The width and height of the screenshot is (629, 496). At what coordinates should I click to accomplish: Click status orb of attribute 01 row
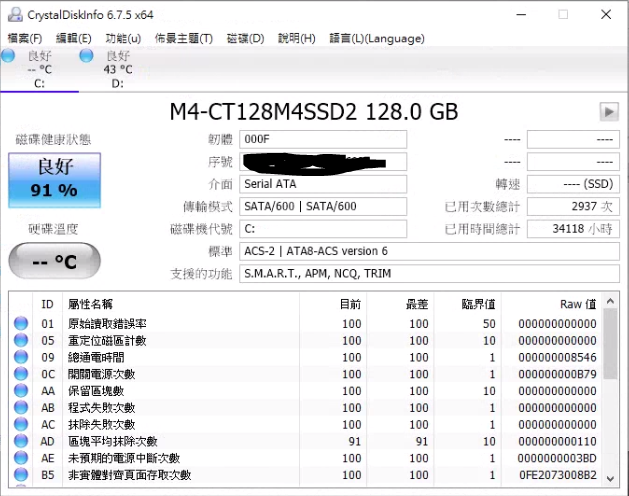21,323
